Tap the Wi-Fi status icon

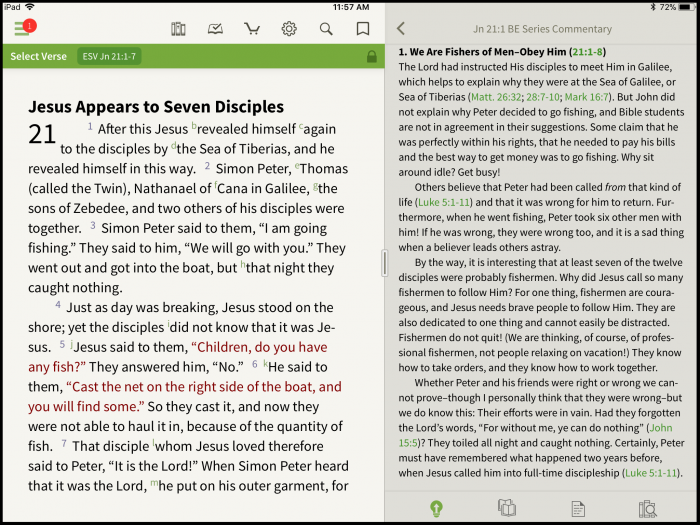[x=29, y=6]
